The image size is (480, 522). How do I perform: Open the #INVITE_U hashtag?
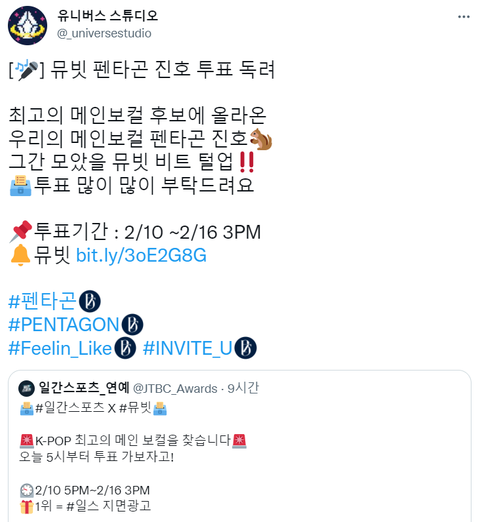(x=187, y=348)
